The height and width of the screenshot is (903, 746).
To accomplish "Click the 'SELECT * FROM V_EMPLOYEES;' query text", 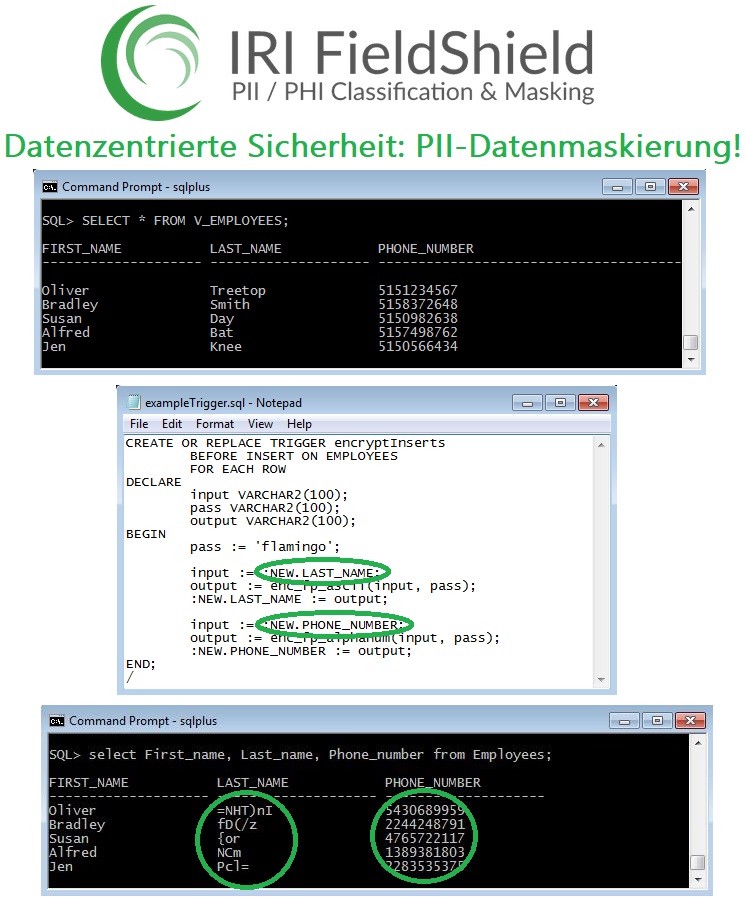I will [x=184, y=221].
